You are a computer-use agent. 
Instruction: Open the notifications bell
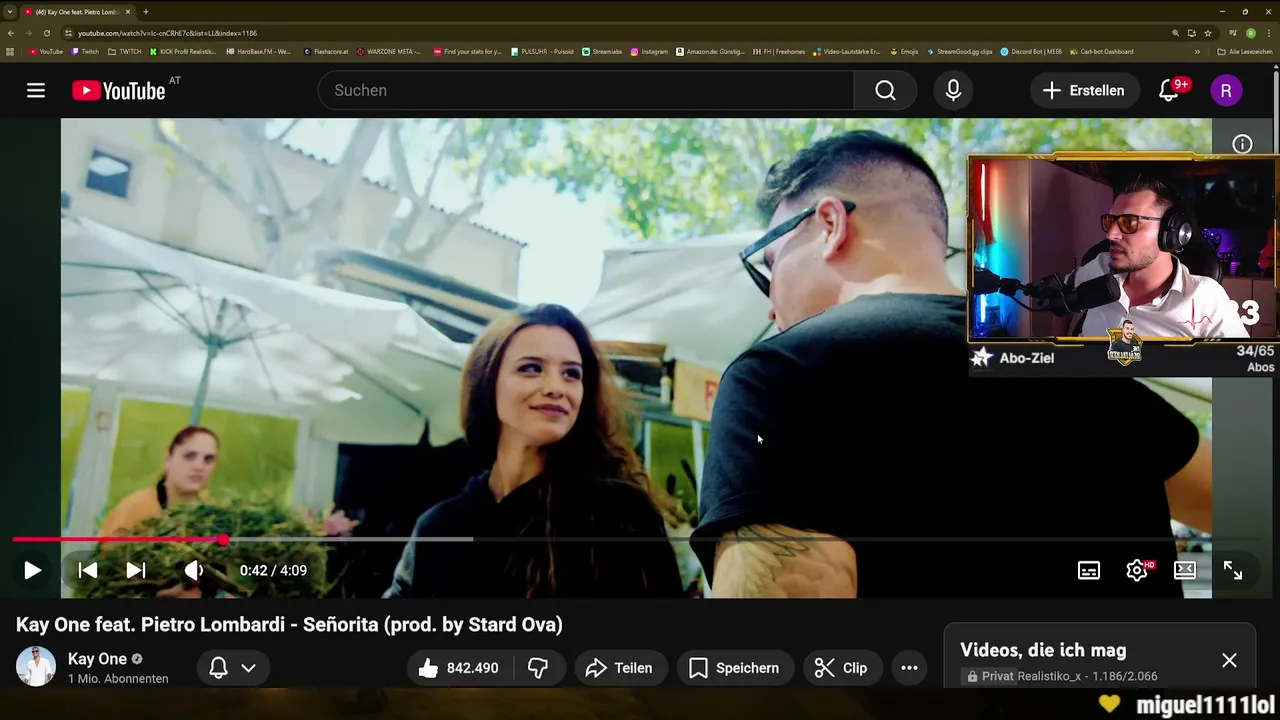[1168, 90]
